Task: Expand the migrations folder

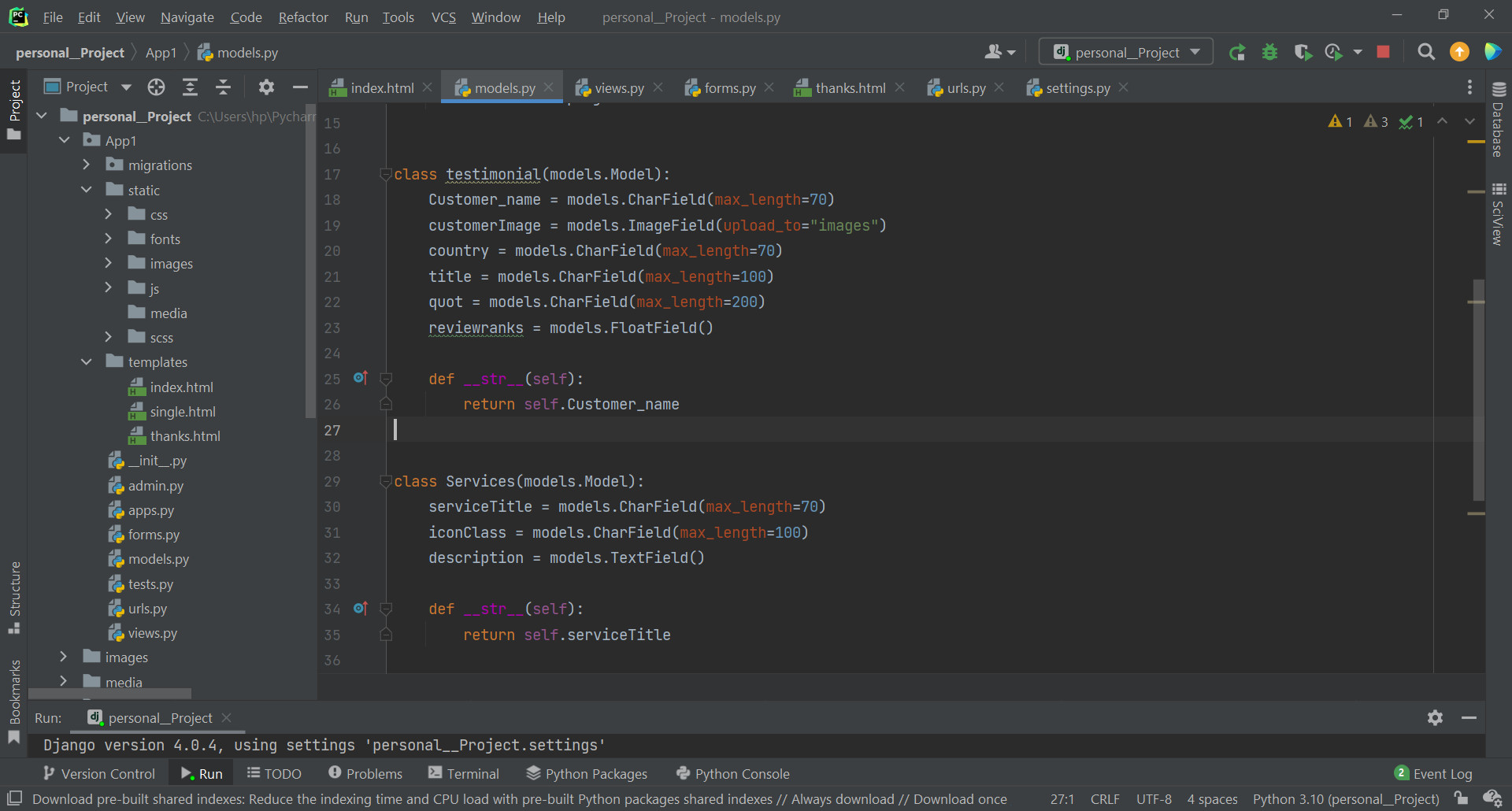Action: 87,165
